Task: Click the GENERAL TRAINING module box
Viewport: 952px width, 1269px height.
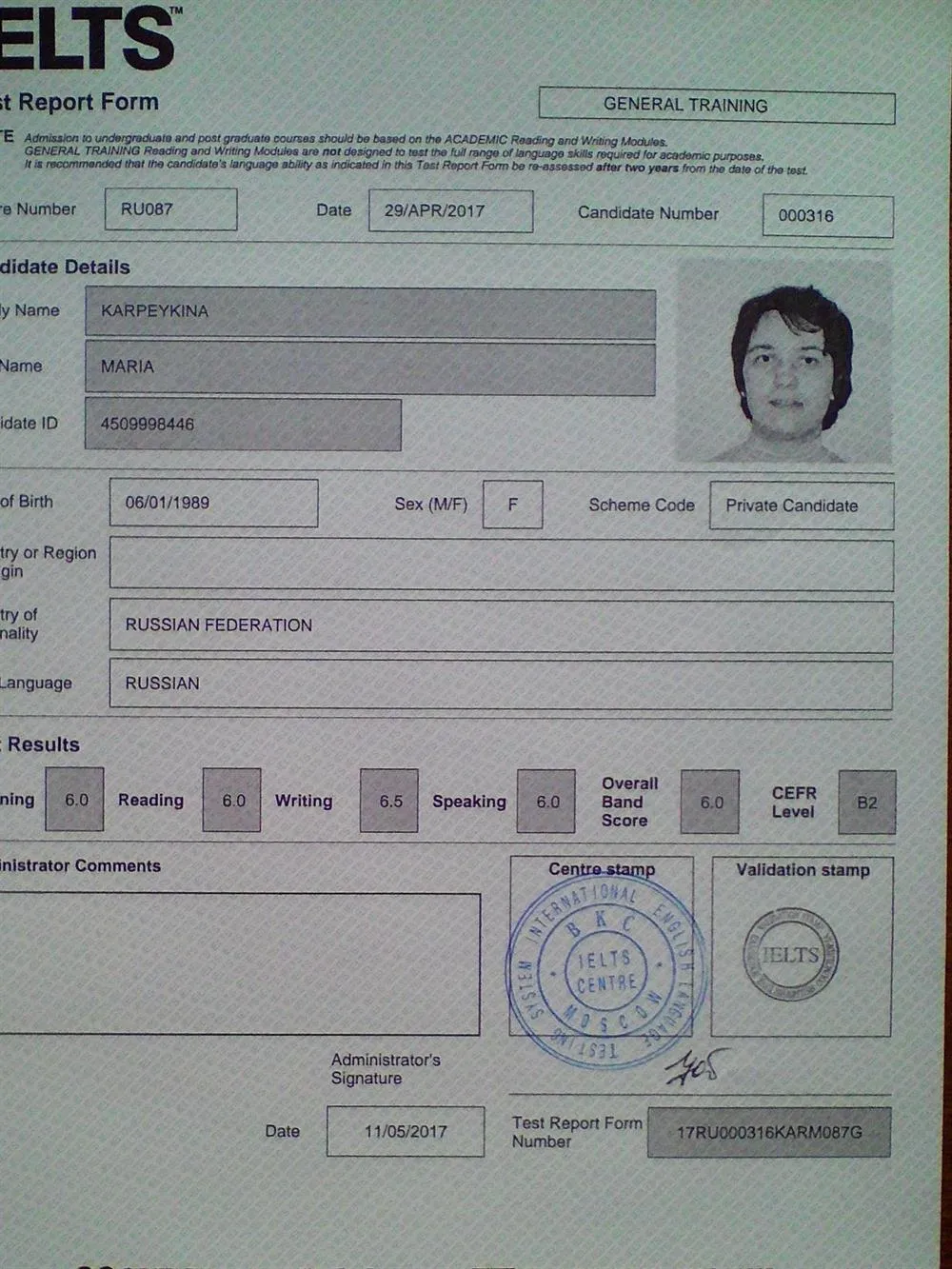Action: point(717,106)
